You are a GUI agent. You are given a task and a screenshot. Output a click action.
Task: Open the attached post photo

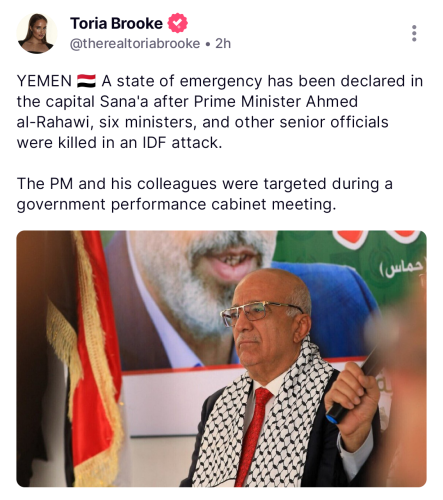tap(221, 359)
